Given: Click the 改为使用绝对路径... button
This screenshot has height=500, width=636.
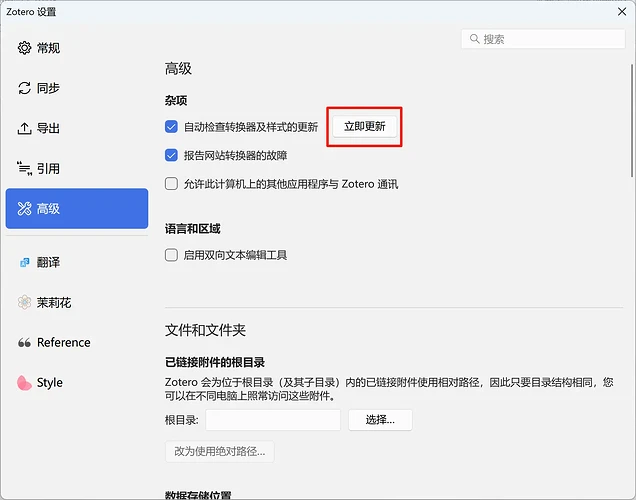Looking at the screenshot, I should click(219, 451).
